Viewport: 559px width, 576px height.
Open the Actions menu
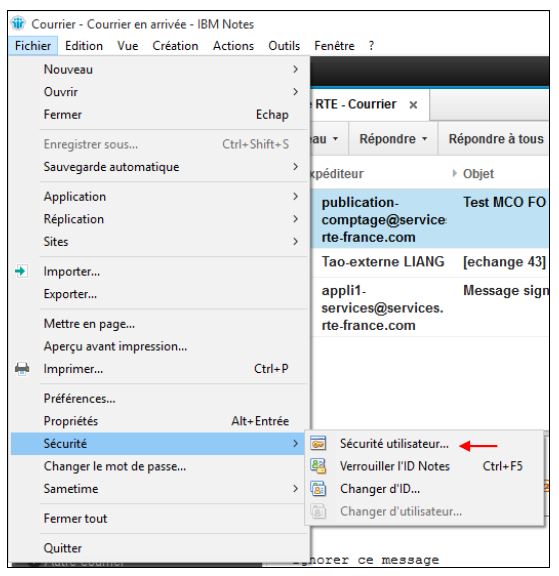click(233, 46)
